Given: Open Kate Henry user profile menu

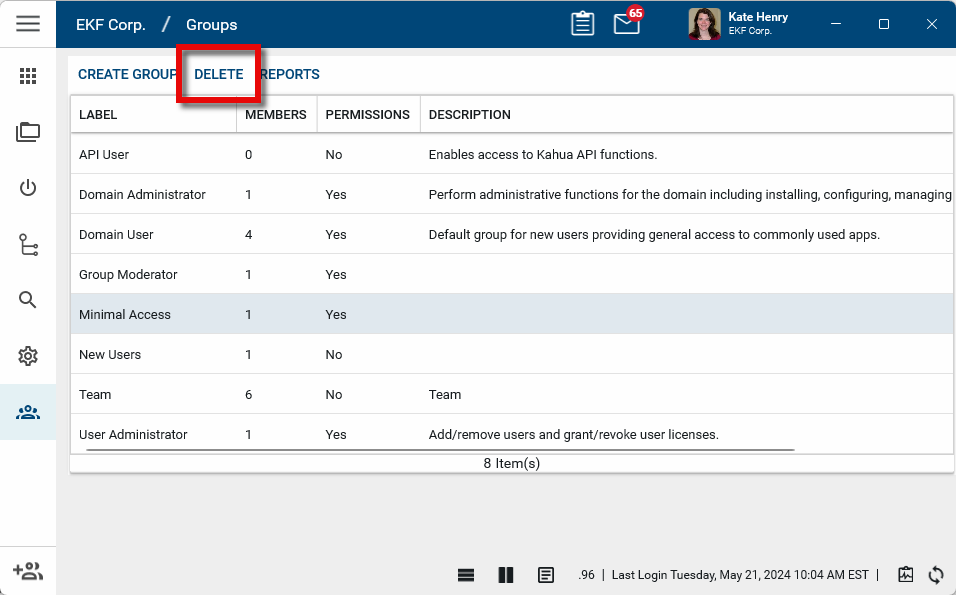Looking at the screenshot, I should [x=740, y=24].
